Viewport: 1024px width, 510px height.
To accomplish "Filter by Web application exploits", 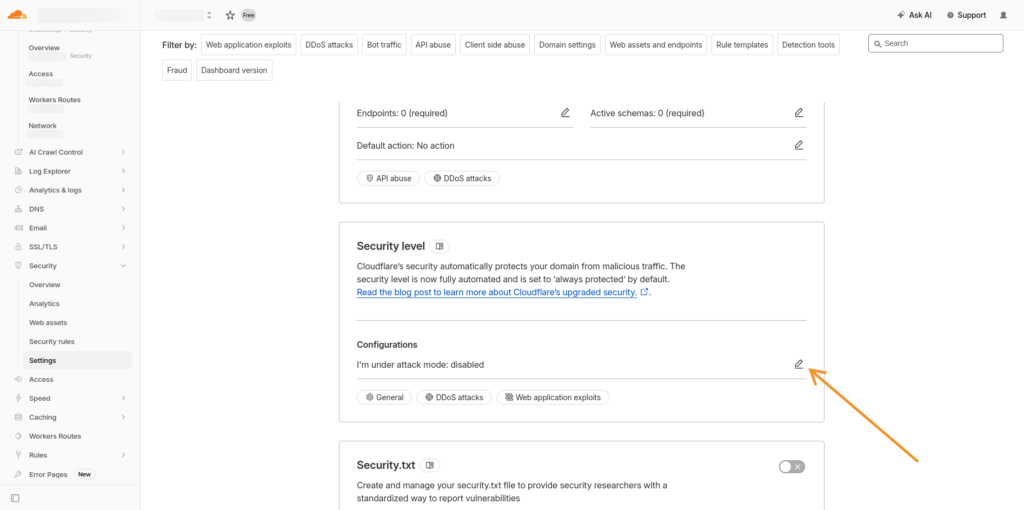I will click(249, 44).
